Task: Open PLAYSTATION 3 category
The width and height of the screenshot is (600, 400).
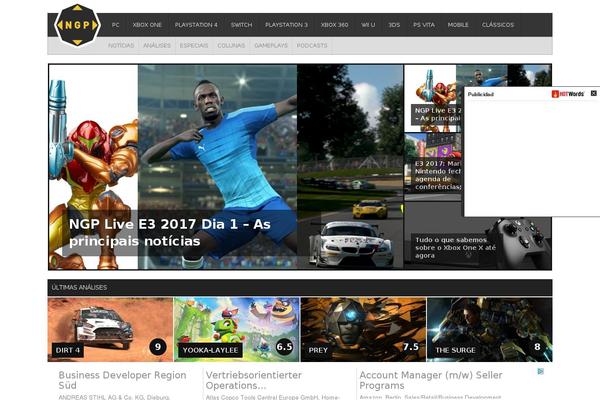Action: click(287, 25)
